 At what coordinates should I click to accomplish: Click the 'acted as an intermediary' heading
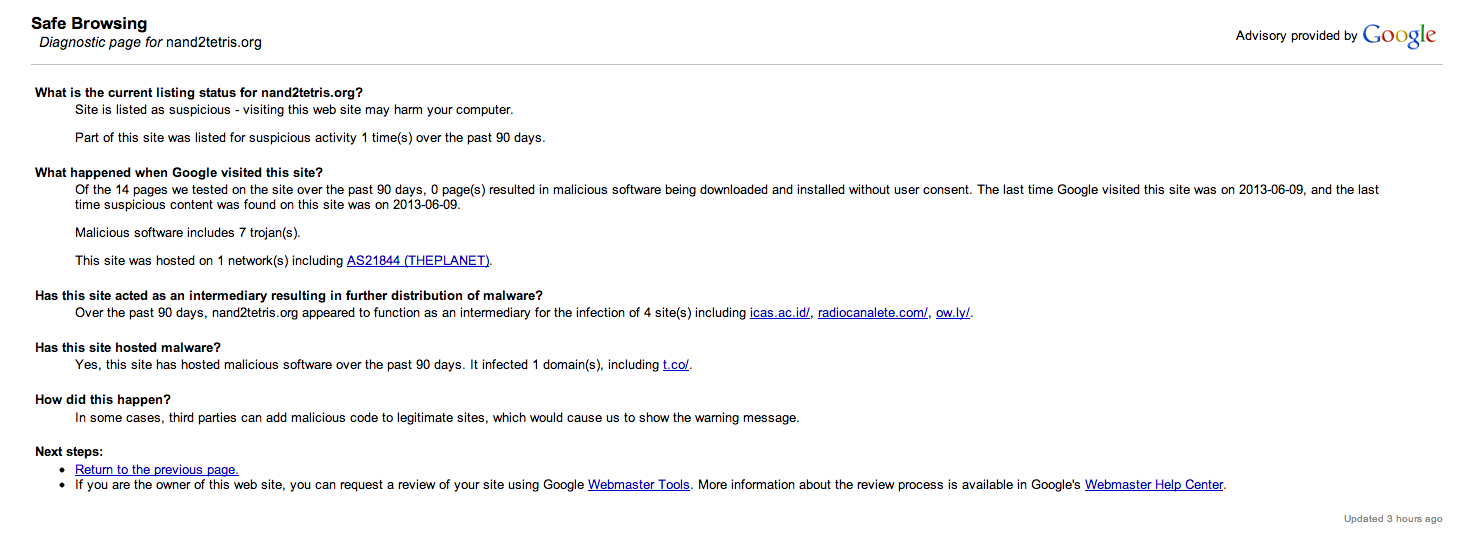[288, 296]
